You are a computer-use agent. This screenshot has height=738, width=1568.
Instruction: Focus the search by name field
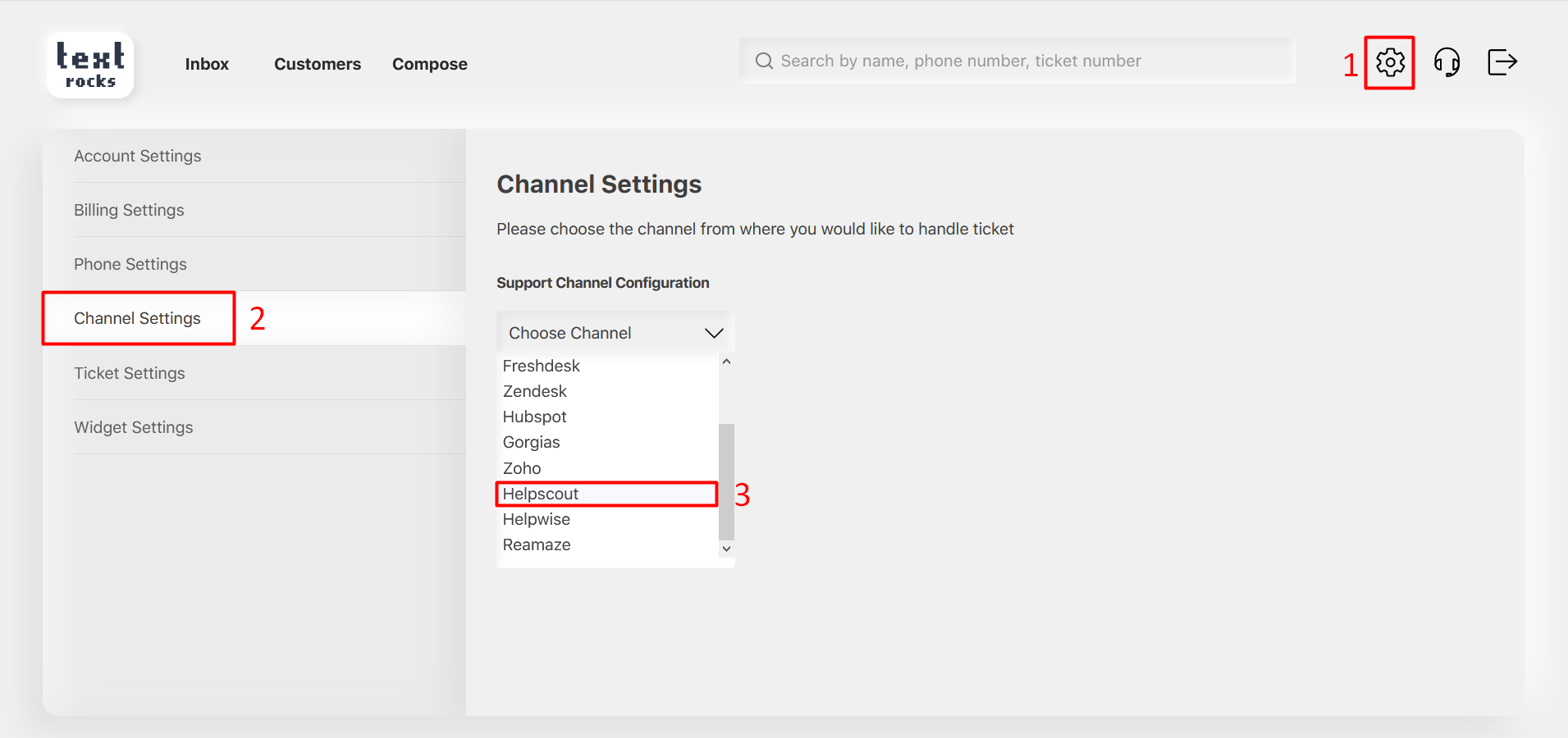pyautogui.click(x=1017, y=61)
